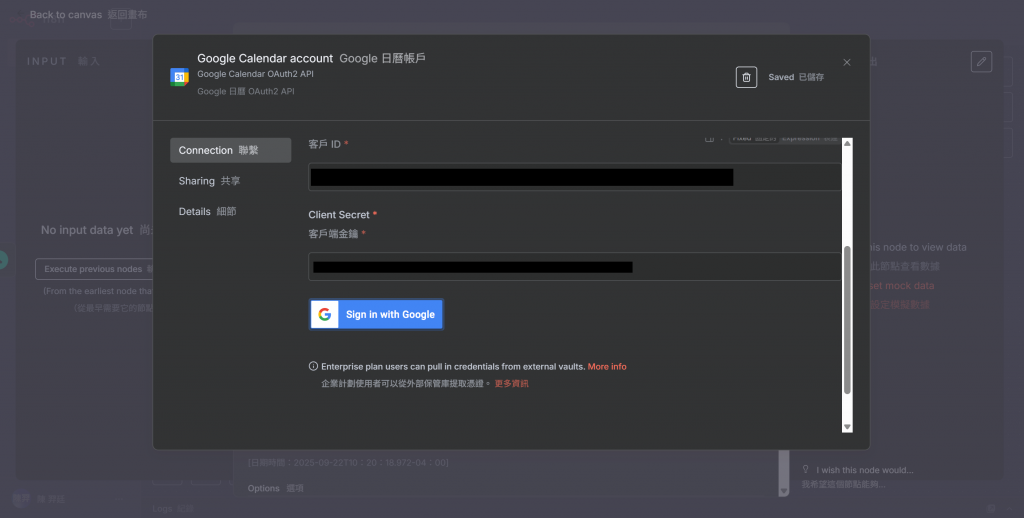Open the More info link
Viewport: 1024px width, 518px height.
coord(607,366)
